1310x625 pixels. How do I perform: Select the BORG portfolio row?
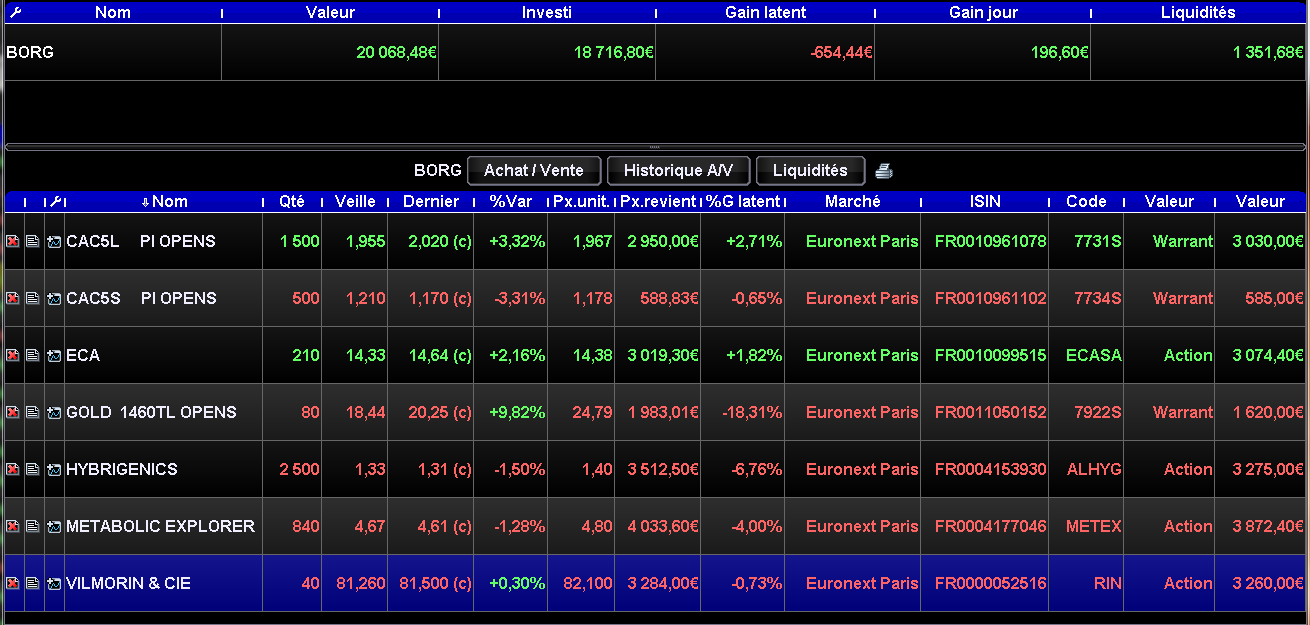pos(655,52)
